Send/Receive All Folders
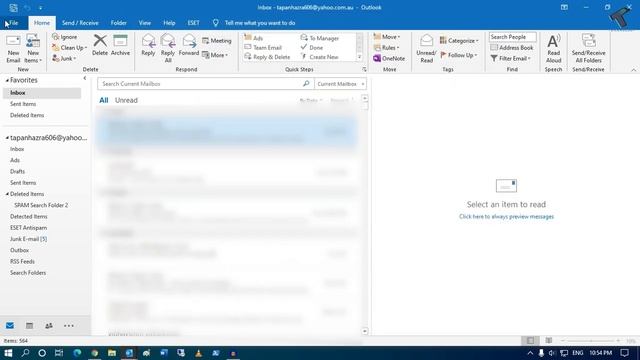The image size is (640, 360). tap(588, 49)
